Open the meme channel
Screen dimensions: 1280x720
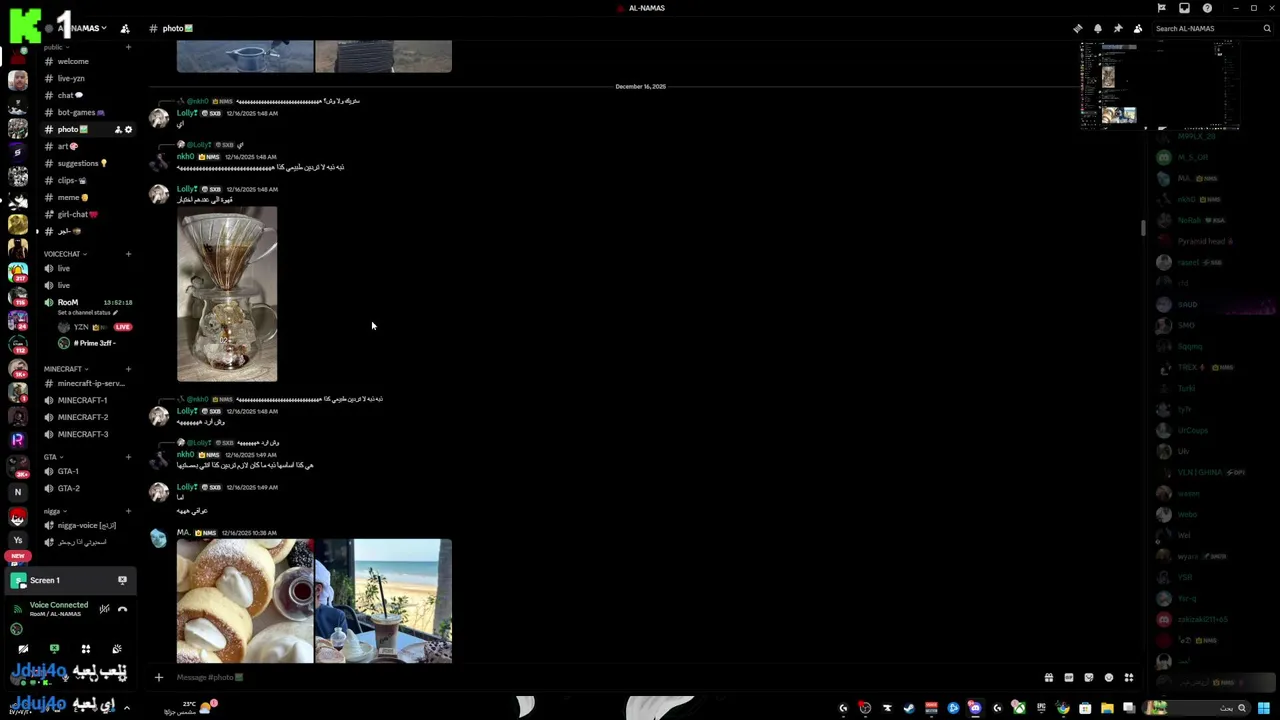(86, 197)
